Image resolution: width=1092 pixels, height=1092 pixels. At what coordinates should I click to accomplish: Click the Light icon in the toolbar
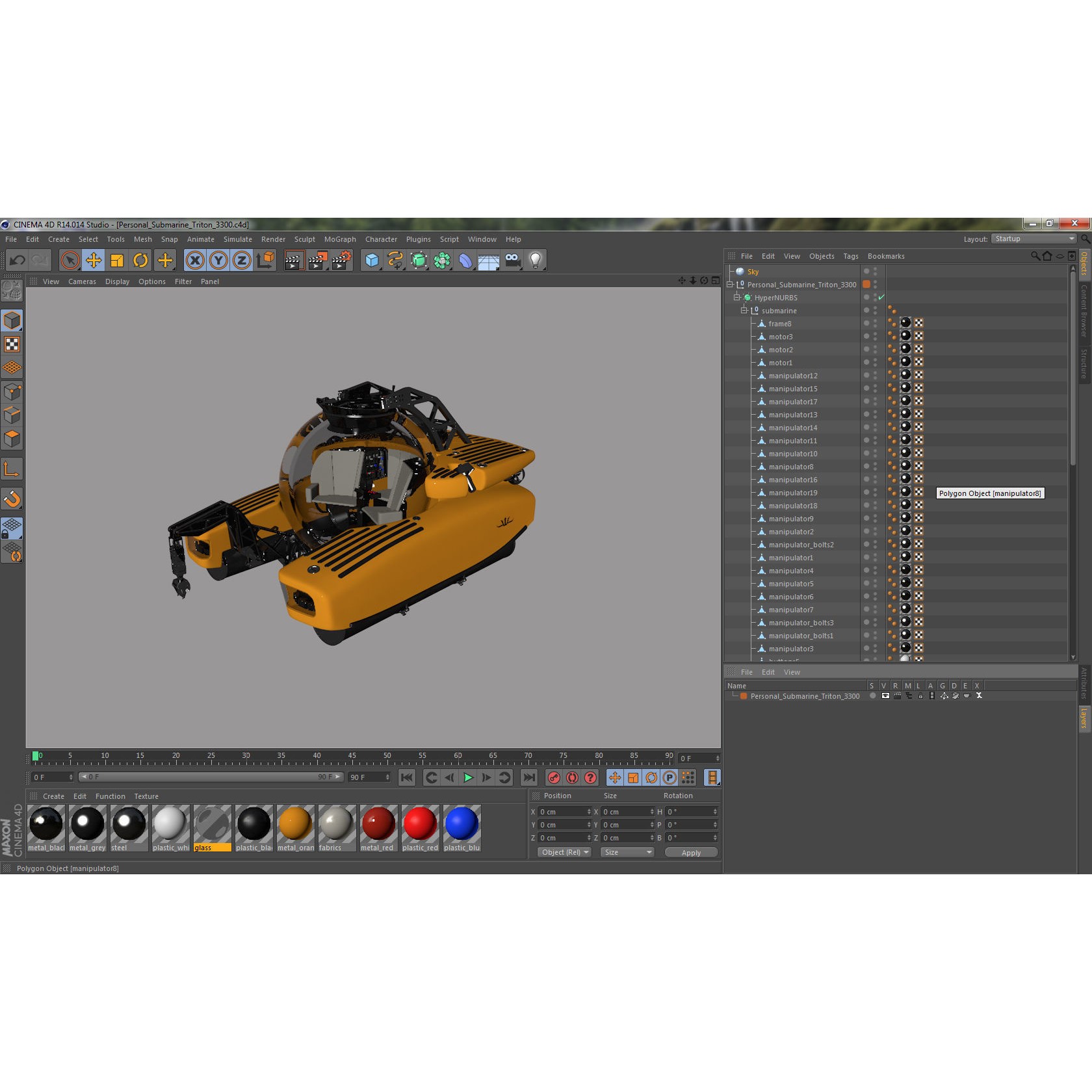pyautogui.click(x=536, y=260)
